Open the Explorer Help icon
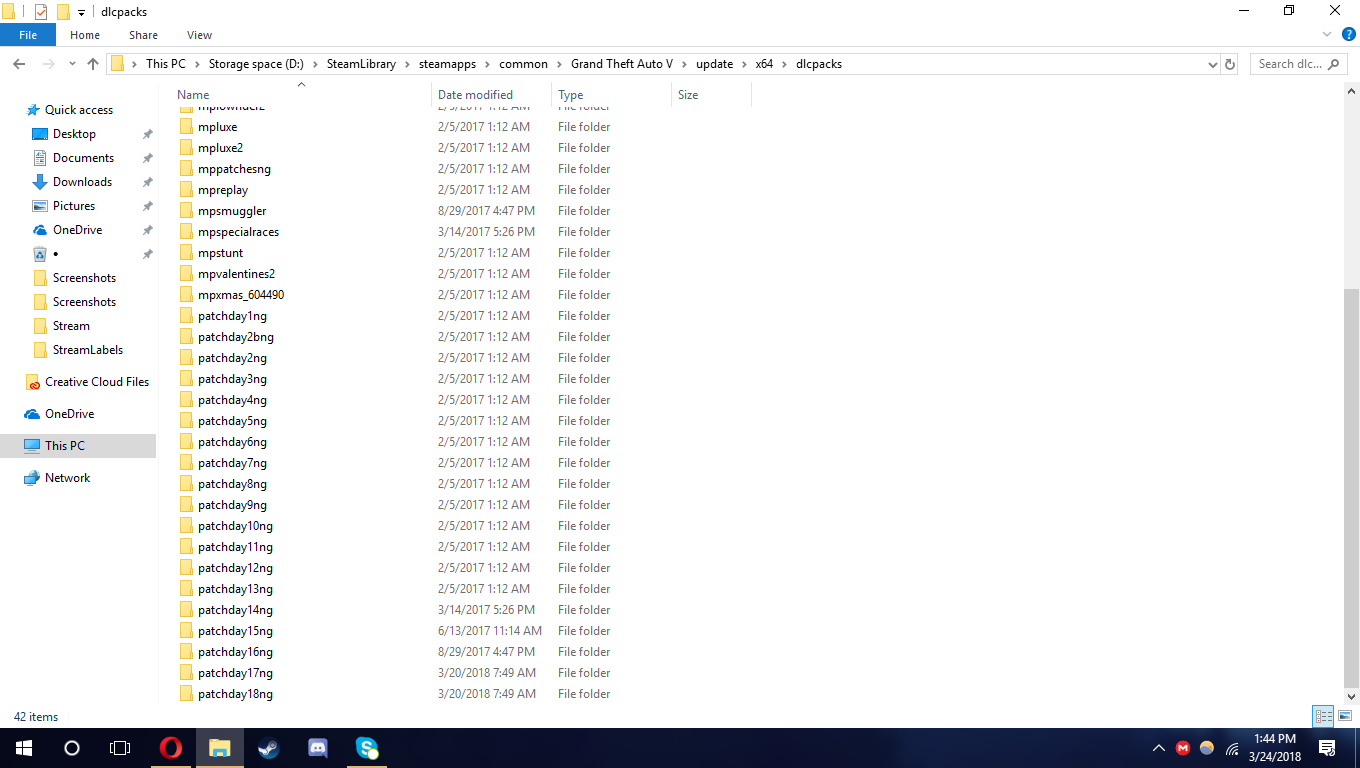Viewport: 1360px width, 768px height. point(1349,35)
